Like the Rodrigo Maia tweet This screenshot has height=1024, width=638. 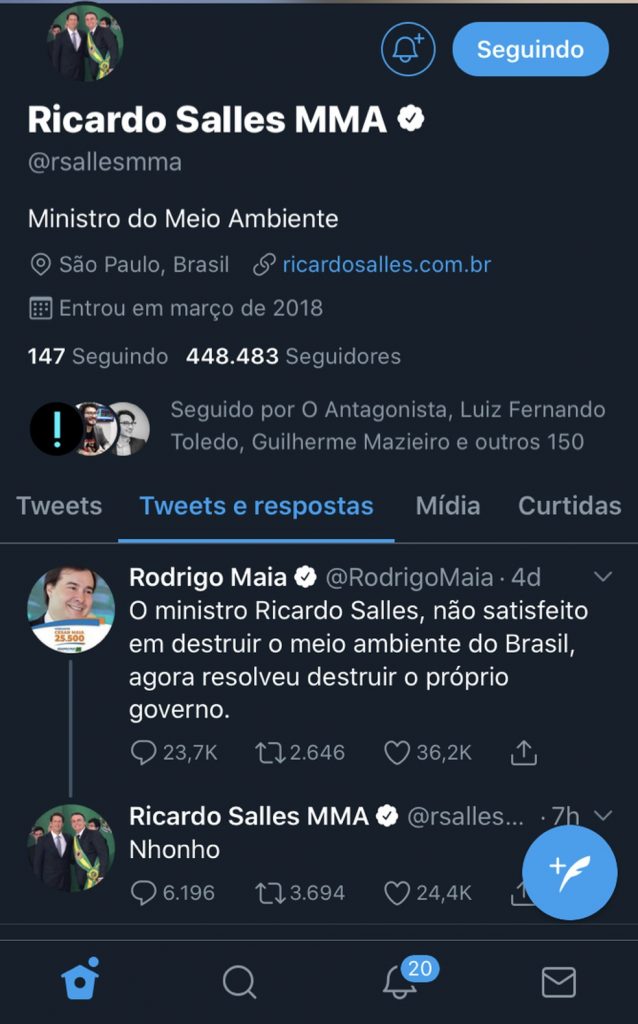[398, 753]
